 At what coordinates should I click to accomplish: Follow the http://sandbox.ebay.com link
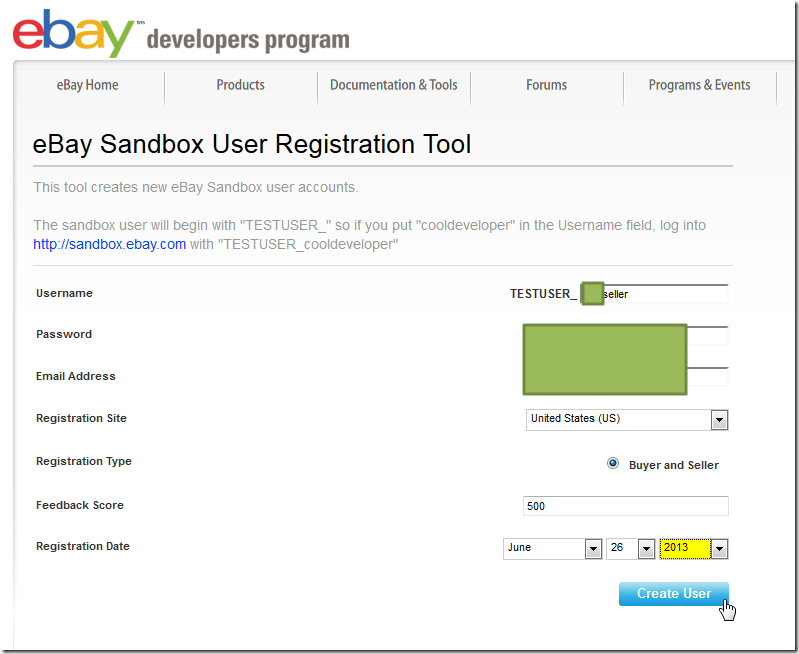[110, 244]
